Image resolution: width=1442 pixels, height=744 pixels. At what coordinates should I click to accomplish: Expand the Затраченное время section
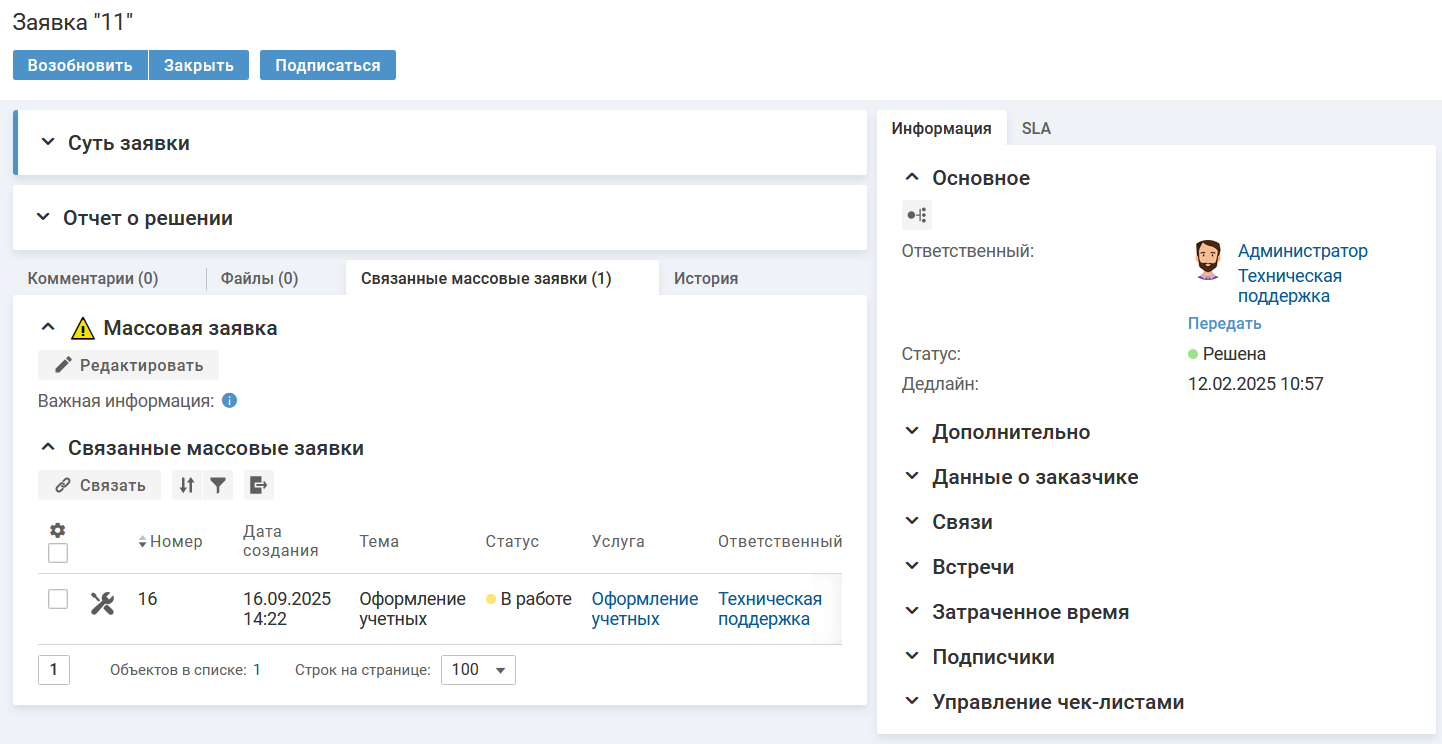pos(1030,612)
